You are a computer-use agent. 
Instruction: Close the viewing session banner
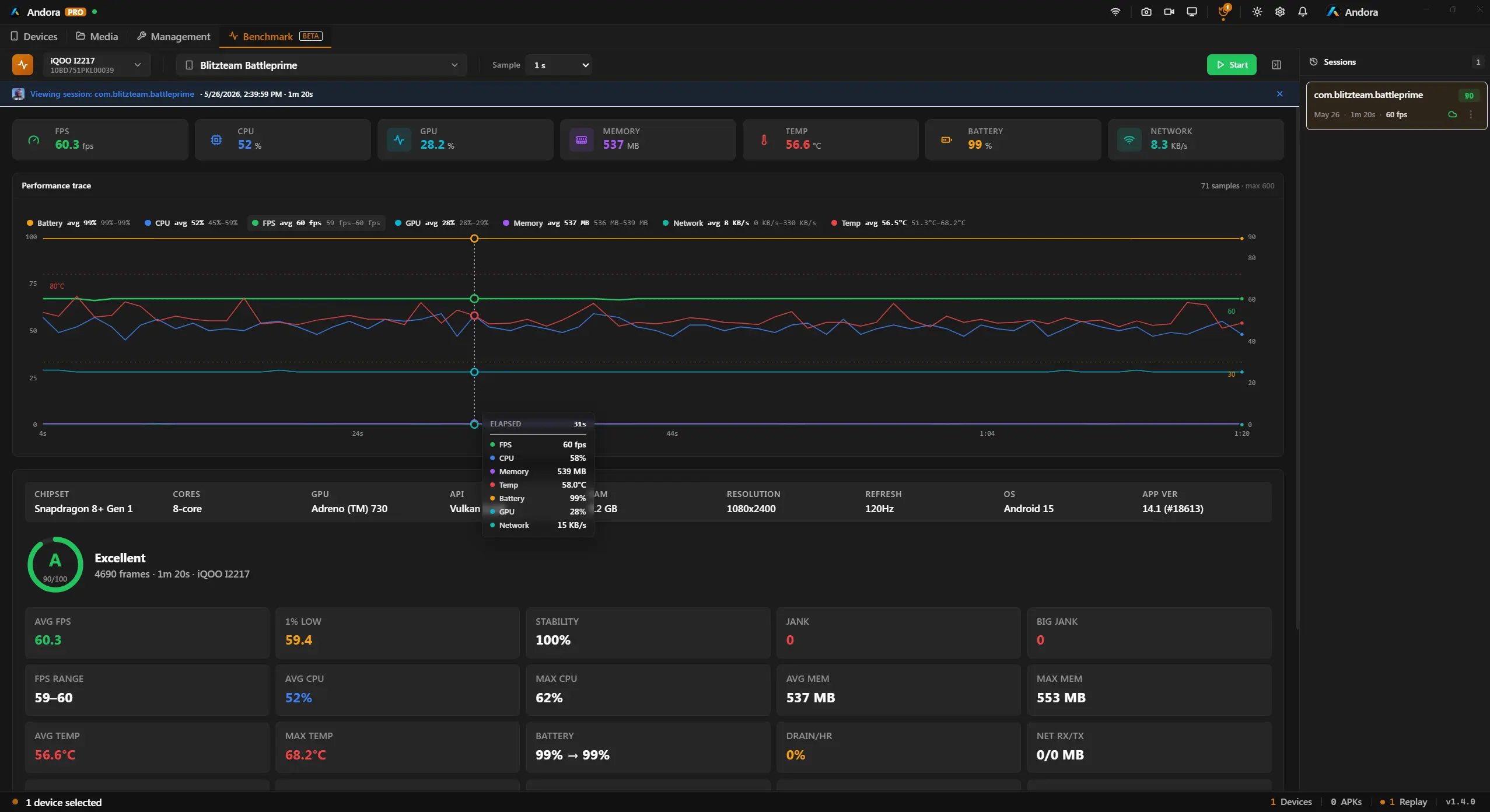1280,94
